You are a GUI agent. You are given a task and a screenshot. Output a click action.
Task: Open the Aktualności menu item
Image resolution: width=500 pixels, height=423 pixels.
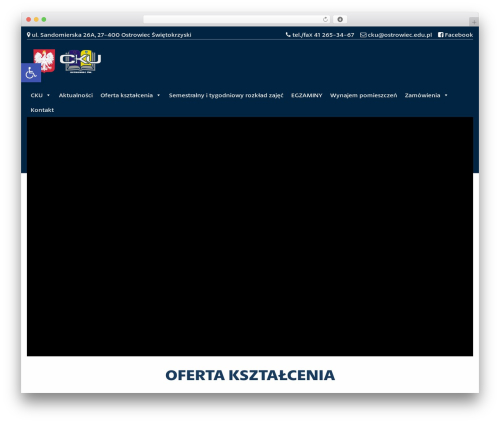[x=76, y=95]
